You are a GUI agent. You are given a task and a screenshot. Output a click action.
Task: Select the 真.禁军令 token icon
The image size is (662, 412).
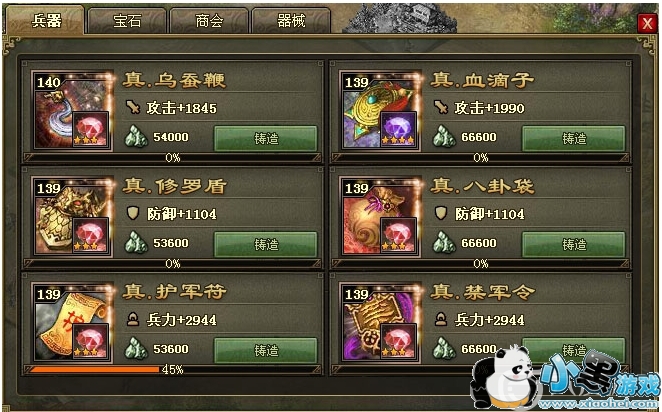click(381, 323)
